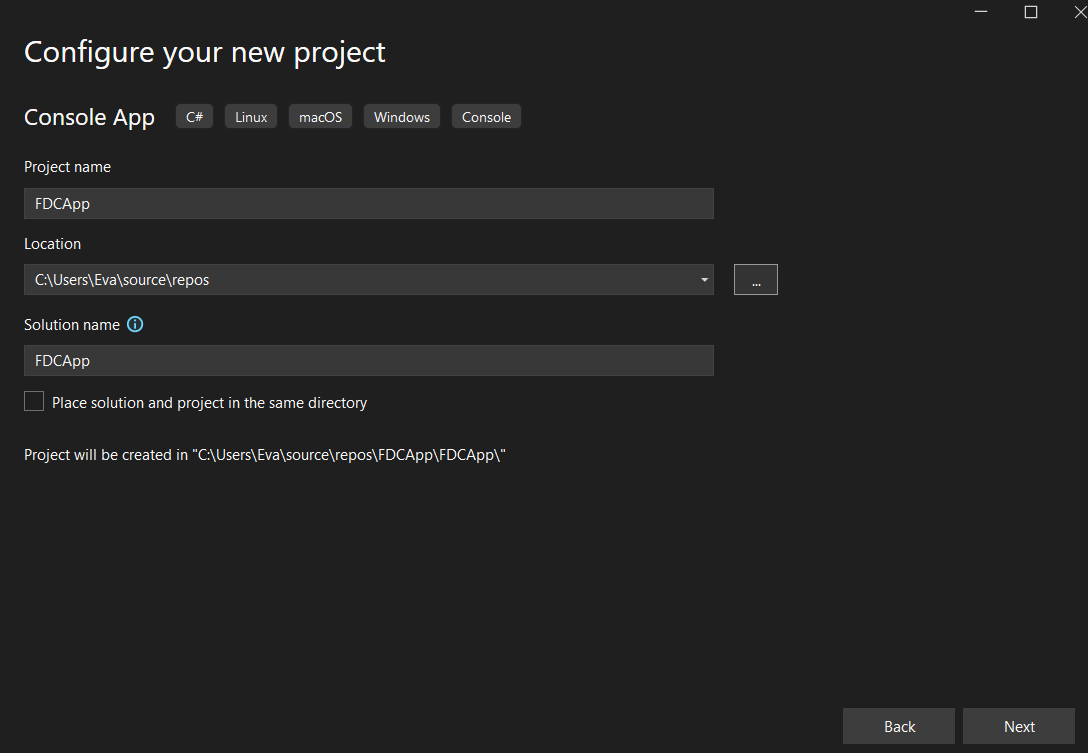This screenshot has height=753, width=1088.
Task: Click the Project name label
Action: pyautogui.click(x=67, y=167)
